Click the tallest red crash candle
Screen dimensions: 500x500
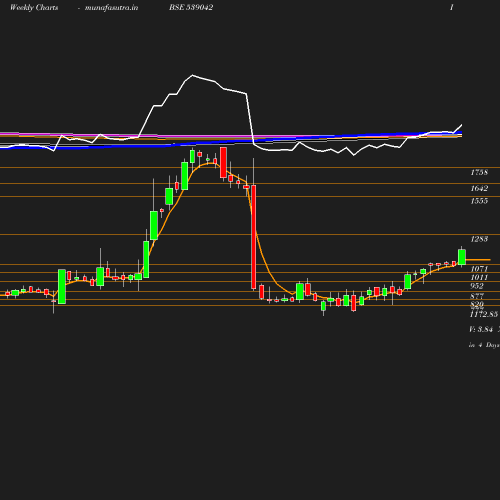(254, 237)
